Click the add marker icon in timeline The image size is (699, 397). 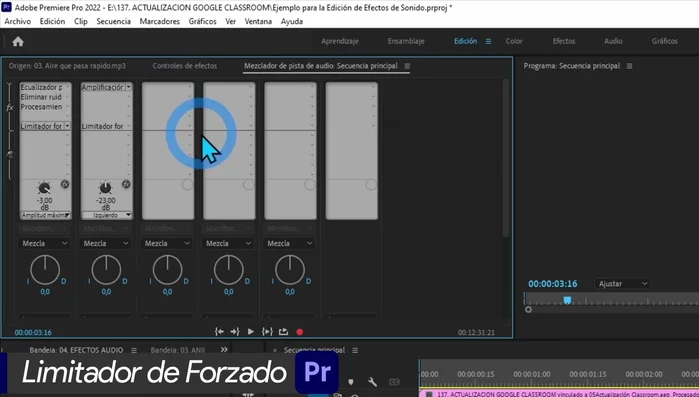click(351, 382)
